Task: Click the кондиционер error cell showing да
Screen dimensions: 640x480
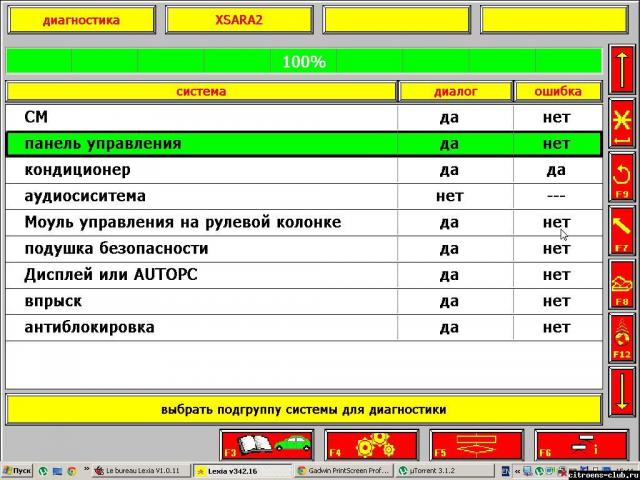Action: (557, 170)
